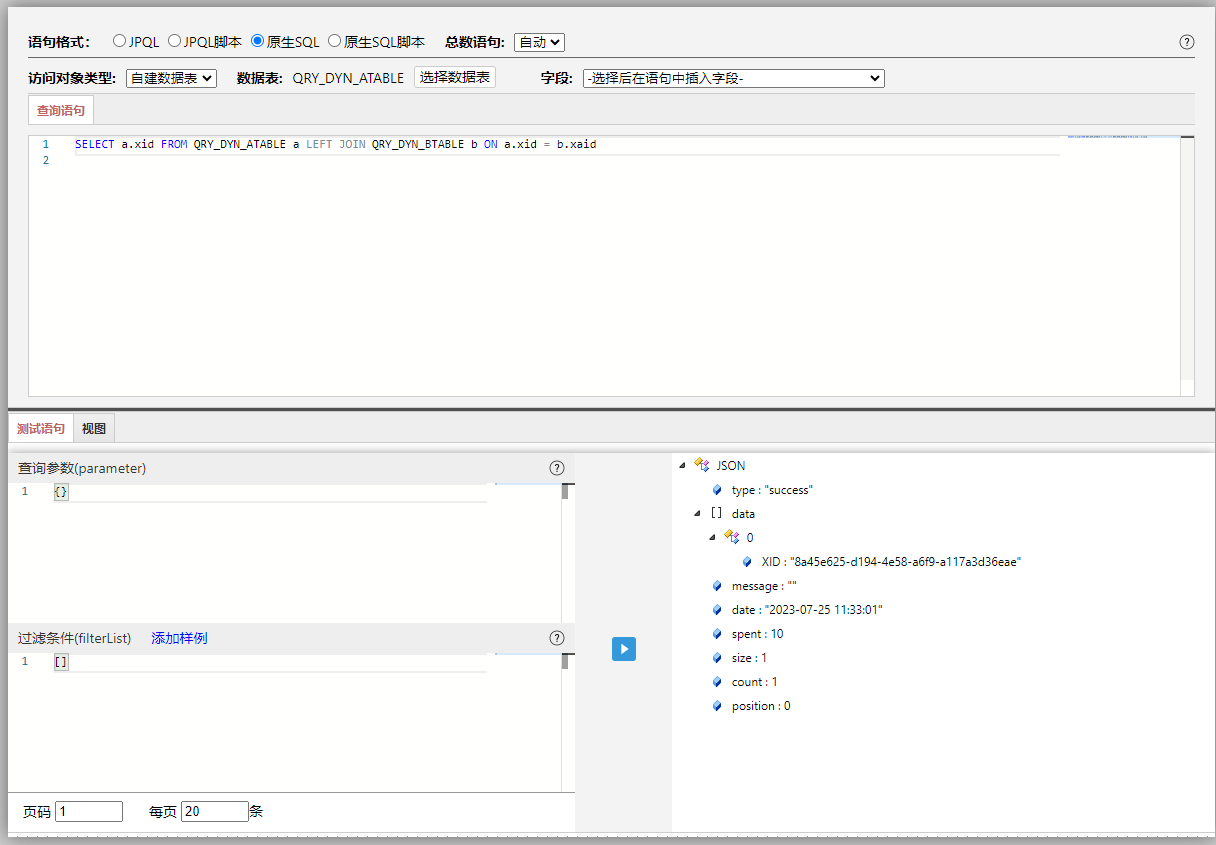Select the JPQL radio button
Image resolution: width=1216 pixels, height=845 pixels.
120,41
